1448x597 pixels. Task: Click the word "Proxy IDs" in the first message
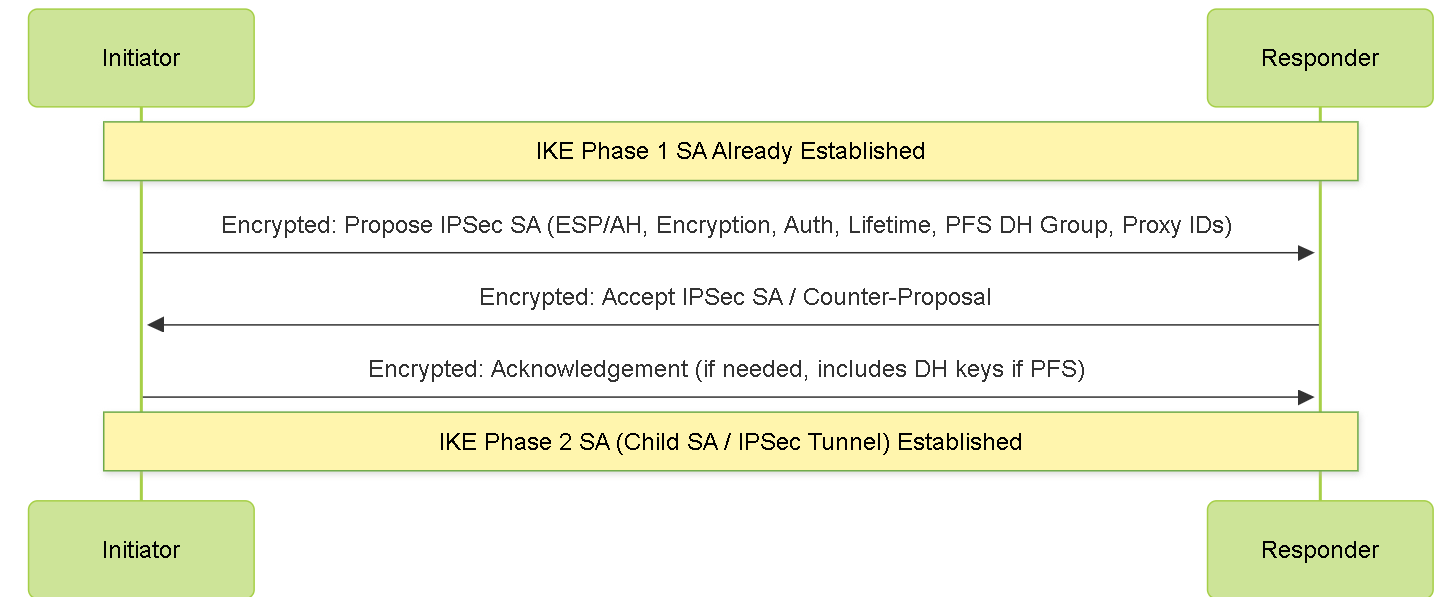(x=1176, y=225)
